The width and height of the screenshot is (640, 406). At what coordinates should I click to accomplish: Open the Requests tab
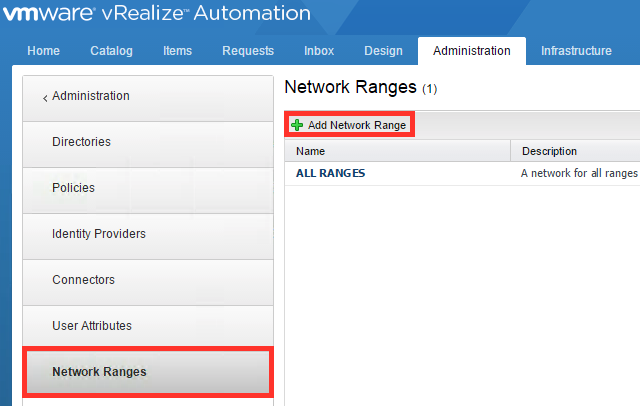pyautogui.click(x=248, y=51)
